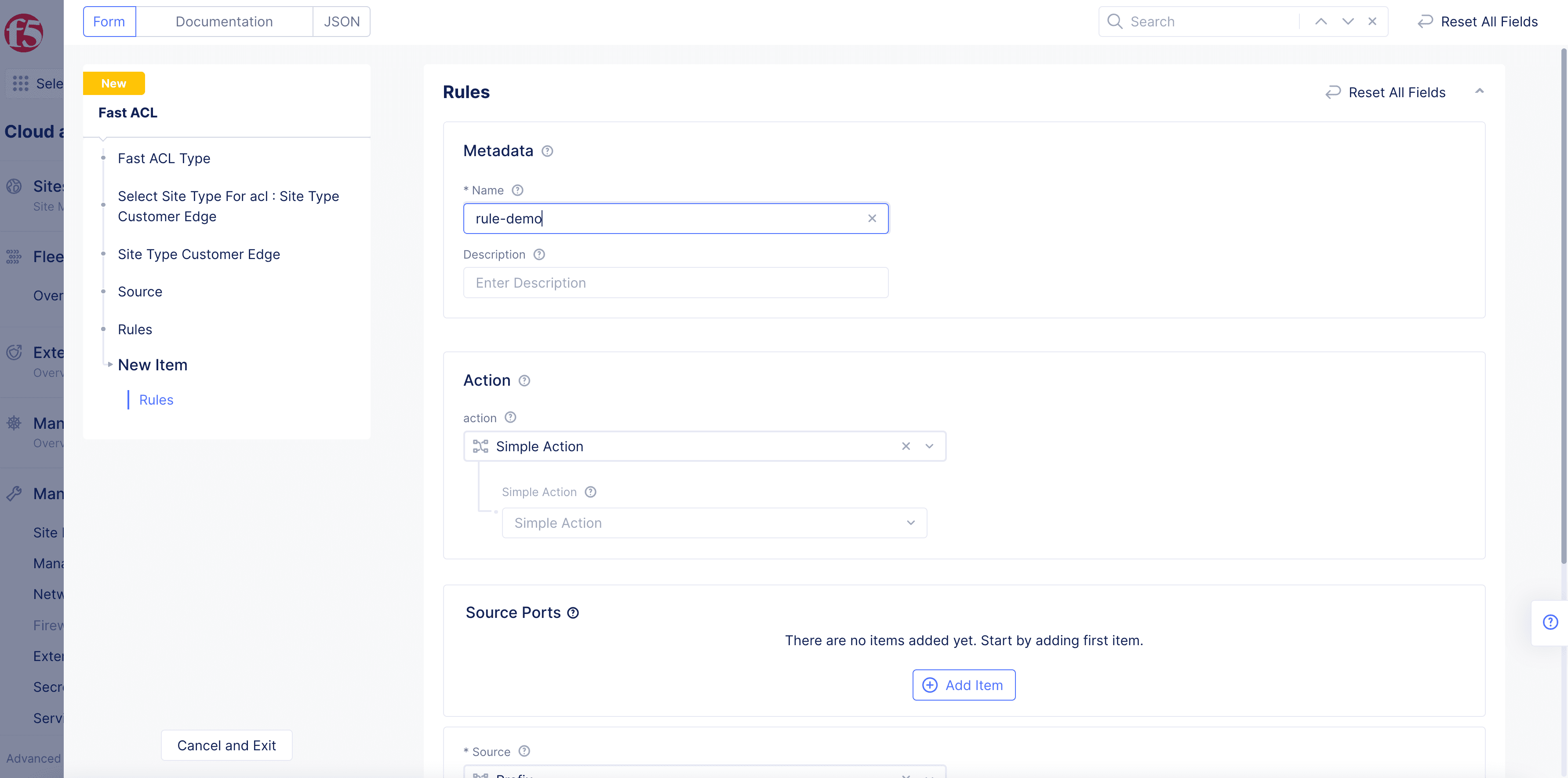Screen dimensions: 1568x778
Task: Click the Enter Description field
Action: 675,282
